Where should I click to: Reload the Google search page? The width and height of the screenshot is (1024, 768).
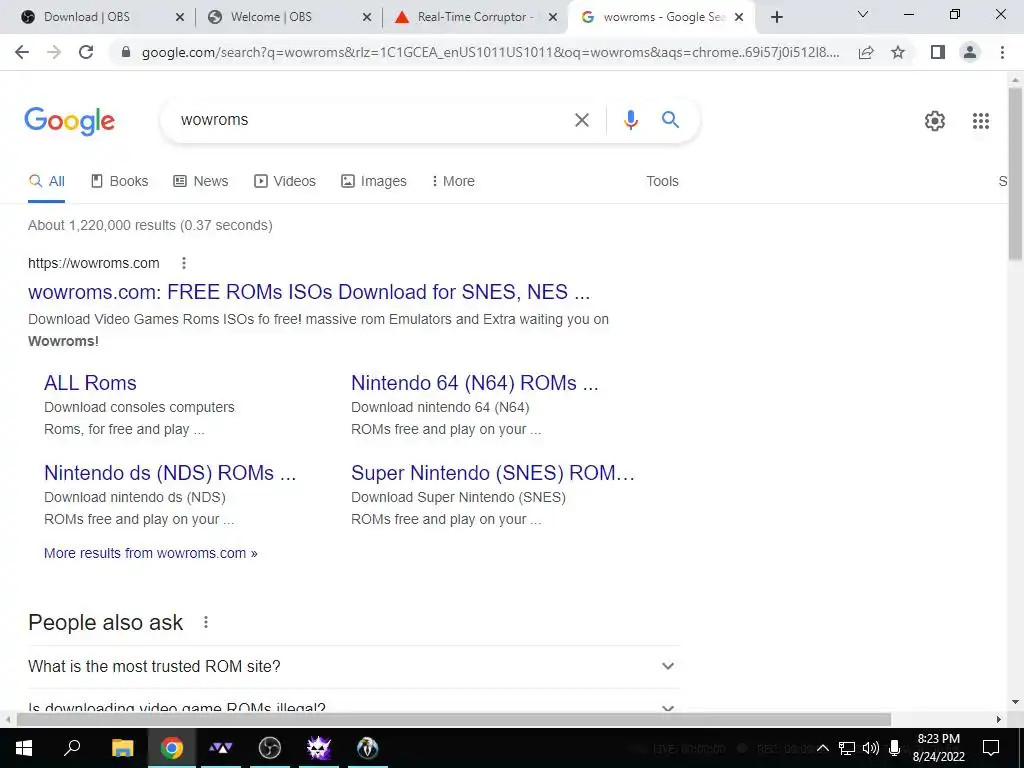[86, 52]
